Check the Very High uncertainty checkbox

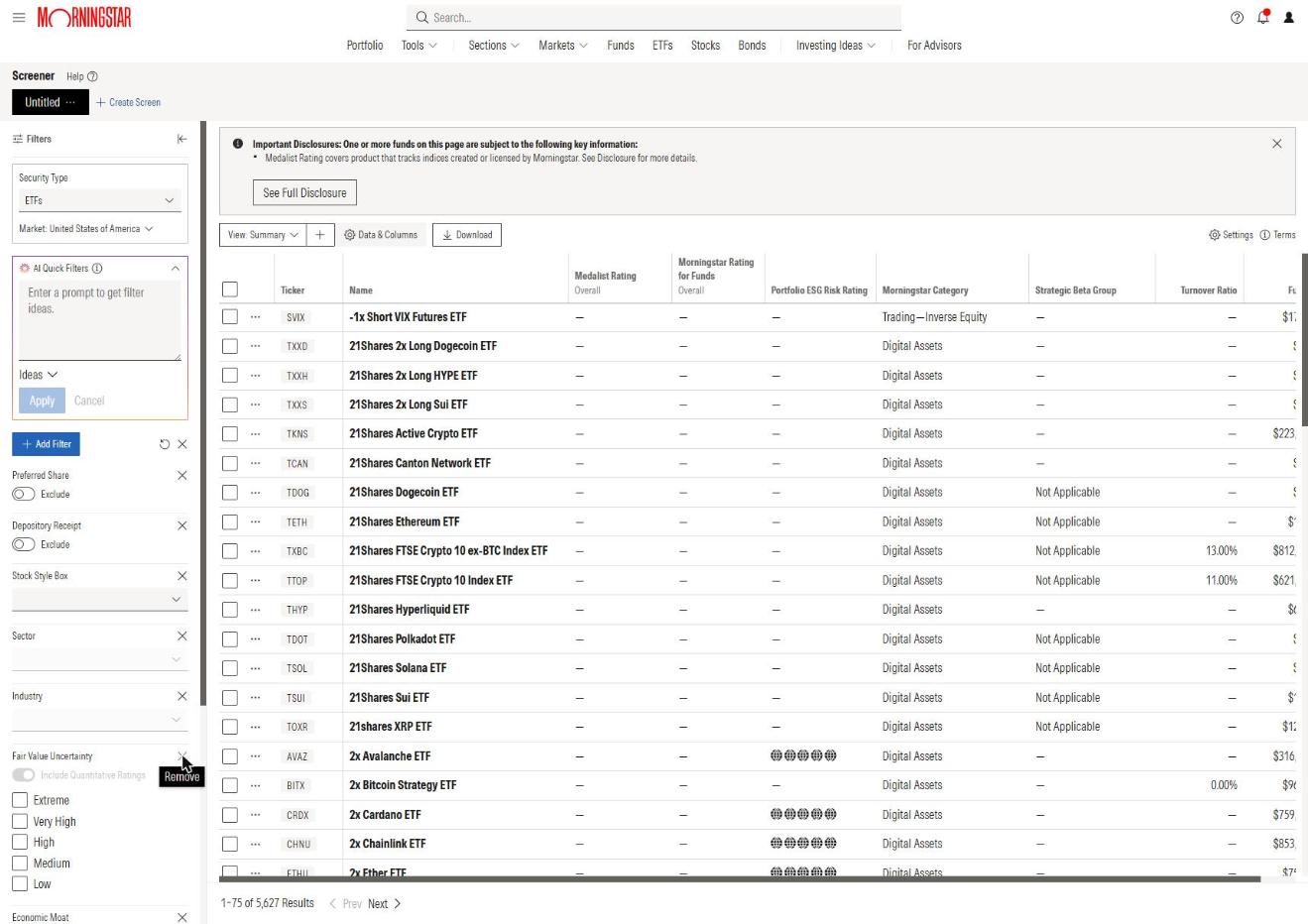point(20,821)
